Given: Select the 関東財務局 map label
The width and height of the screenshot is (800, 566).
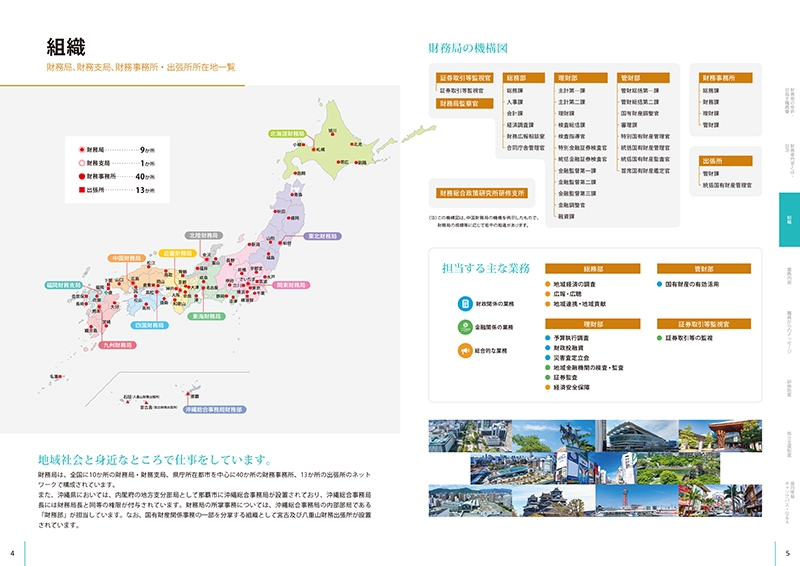Looking at the screenshot, I should 291,285.
